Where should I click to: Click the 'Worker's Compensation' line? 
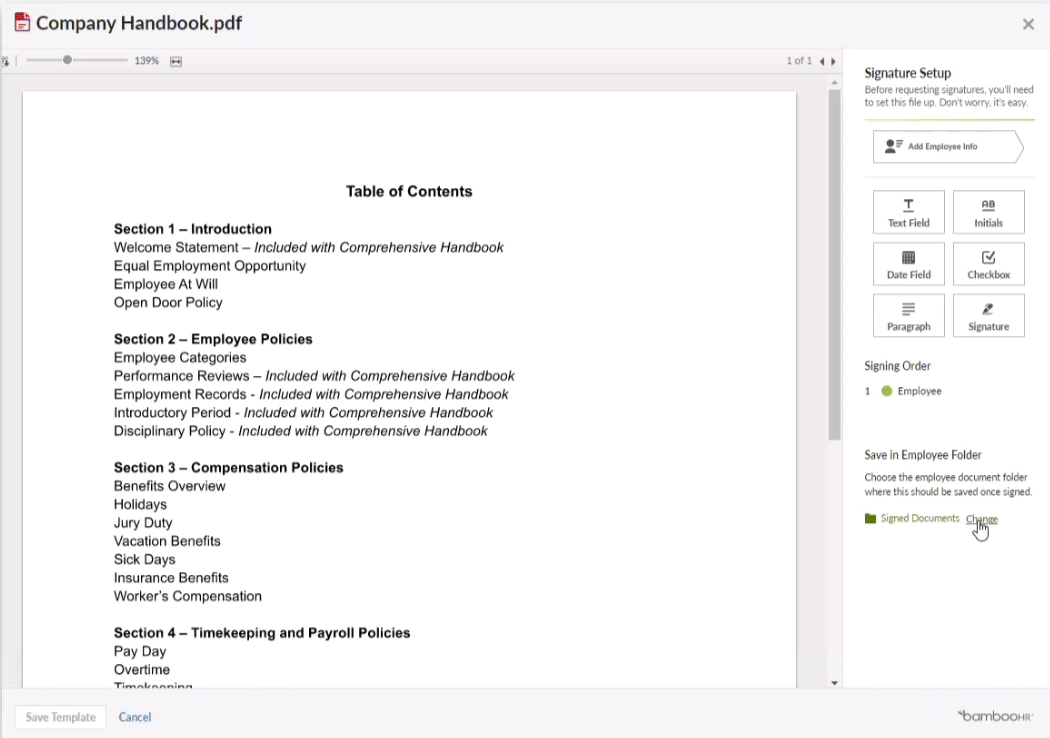point(188,597)
